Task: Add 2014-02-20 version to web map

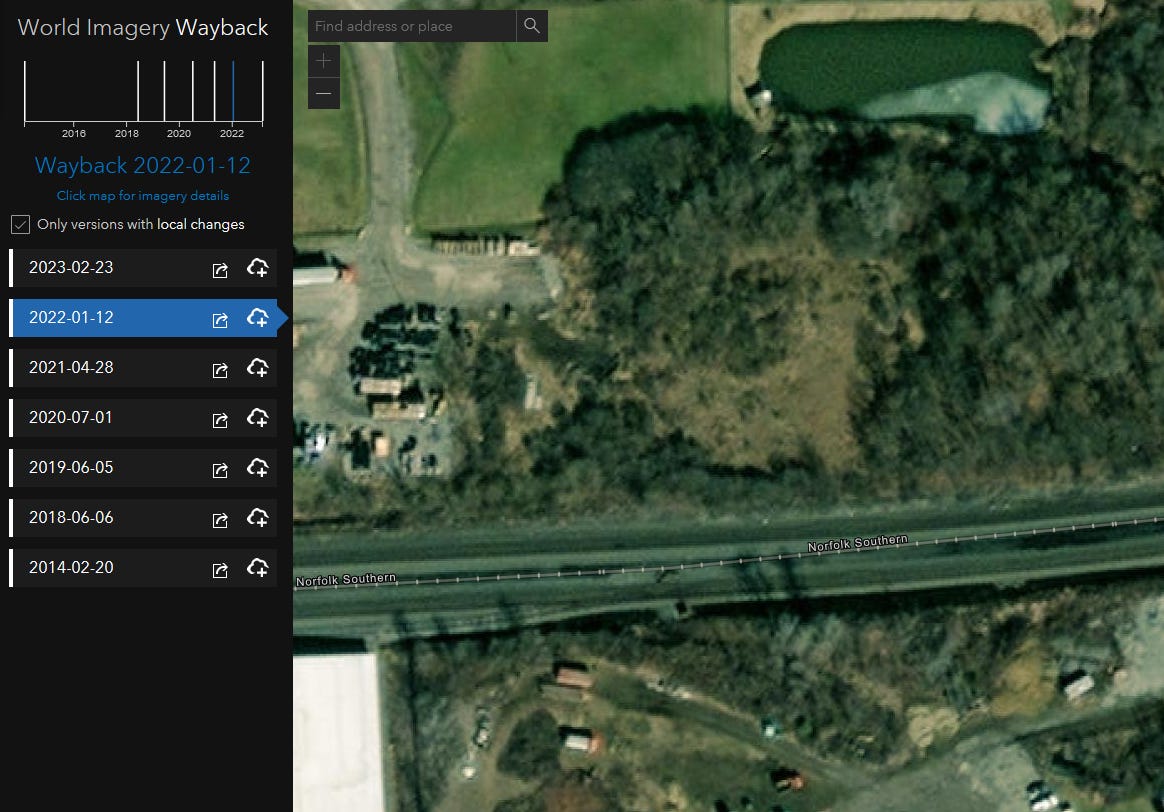Action: [258, 568]
